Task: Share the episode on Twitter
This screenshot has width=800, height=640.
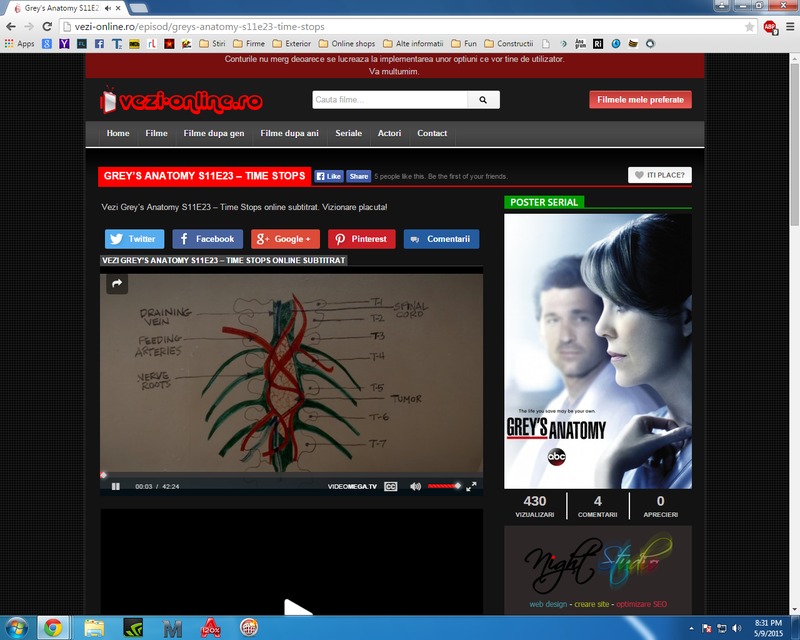Action: point(135,239)
